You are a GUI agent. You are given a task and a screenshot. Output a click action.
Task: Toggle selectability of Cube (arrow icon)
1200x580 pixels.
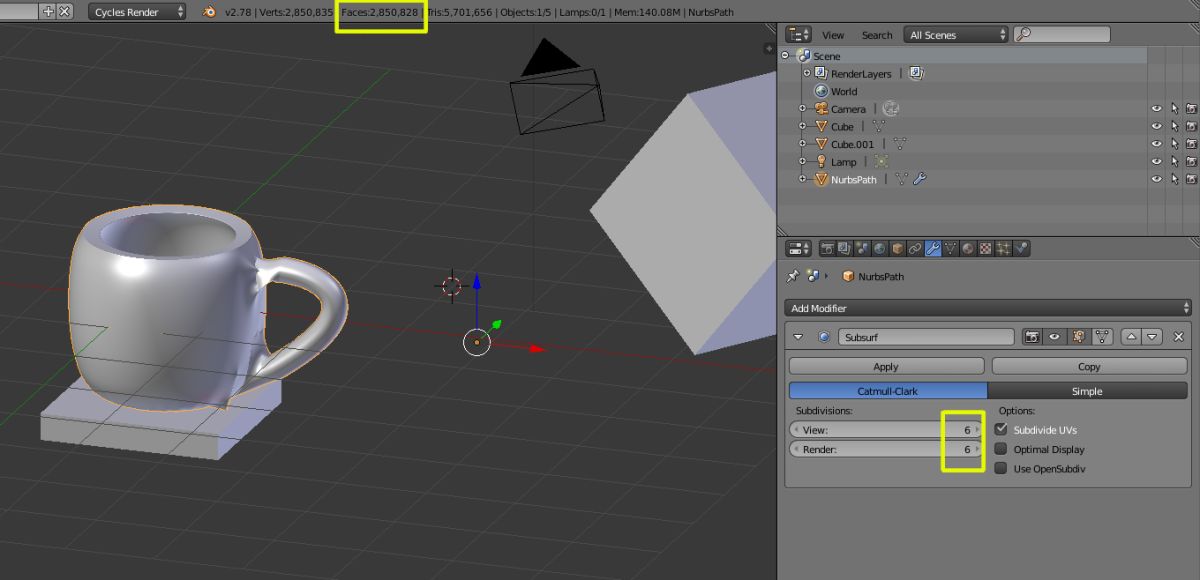pos(1174,127)
